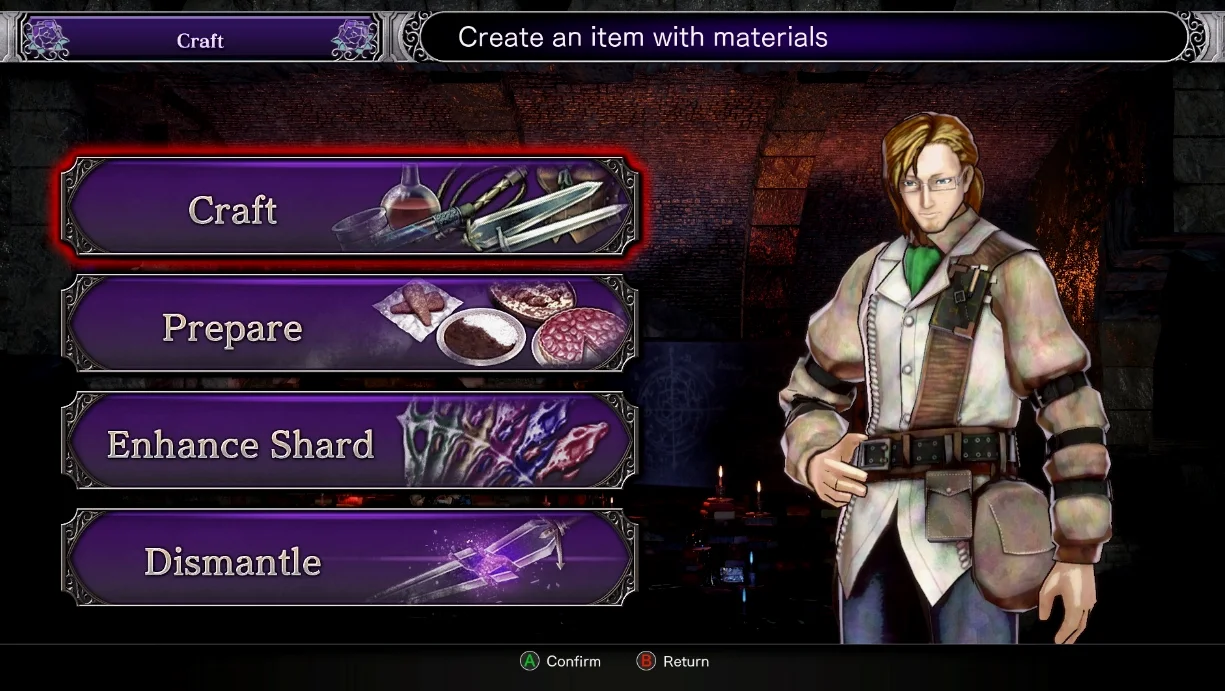
Task: Click the left rose emblem in Craft header
Action: [46, 39]
